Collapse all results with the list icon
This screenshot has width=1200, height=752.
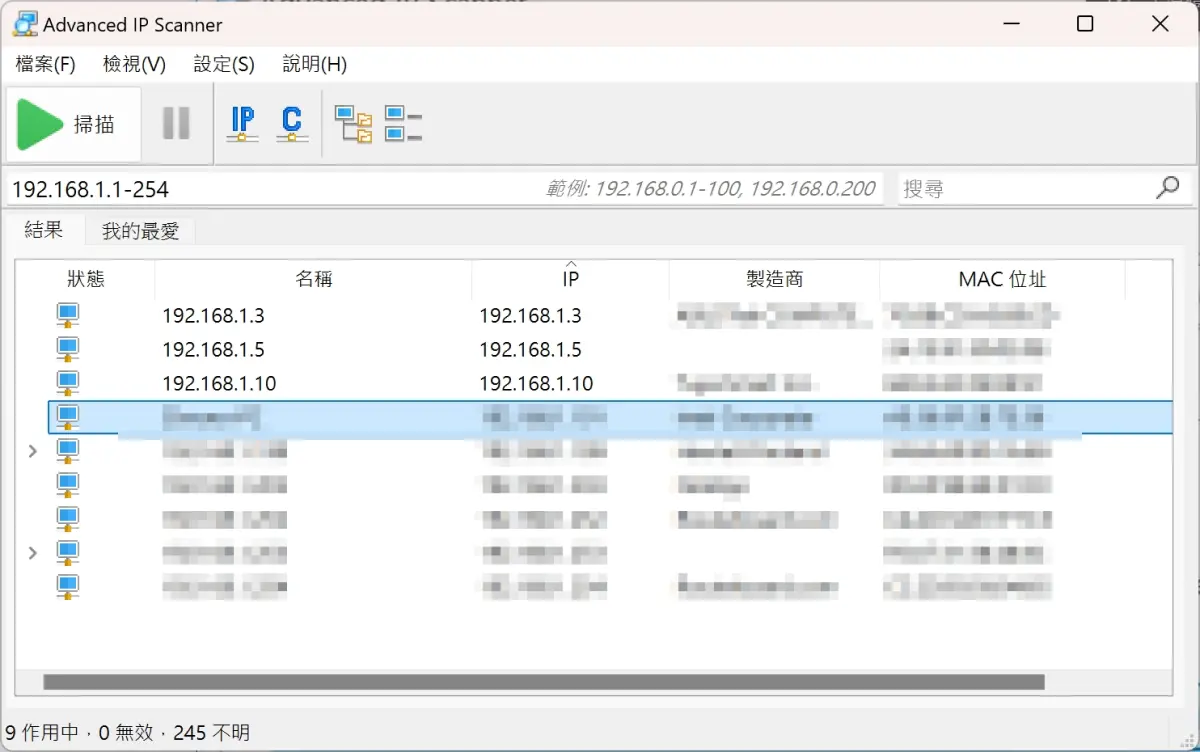pos(403,124)
